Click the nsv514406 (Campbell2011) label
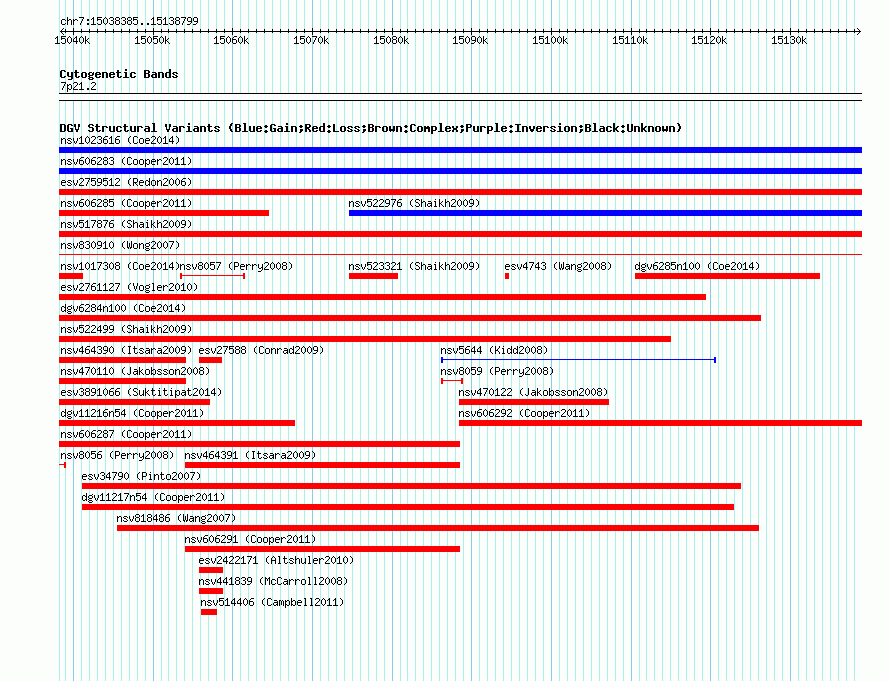This screenshot has width=890, height=681. 272,602
